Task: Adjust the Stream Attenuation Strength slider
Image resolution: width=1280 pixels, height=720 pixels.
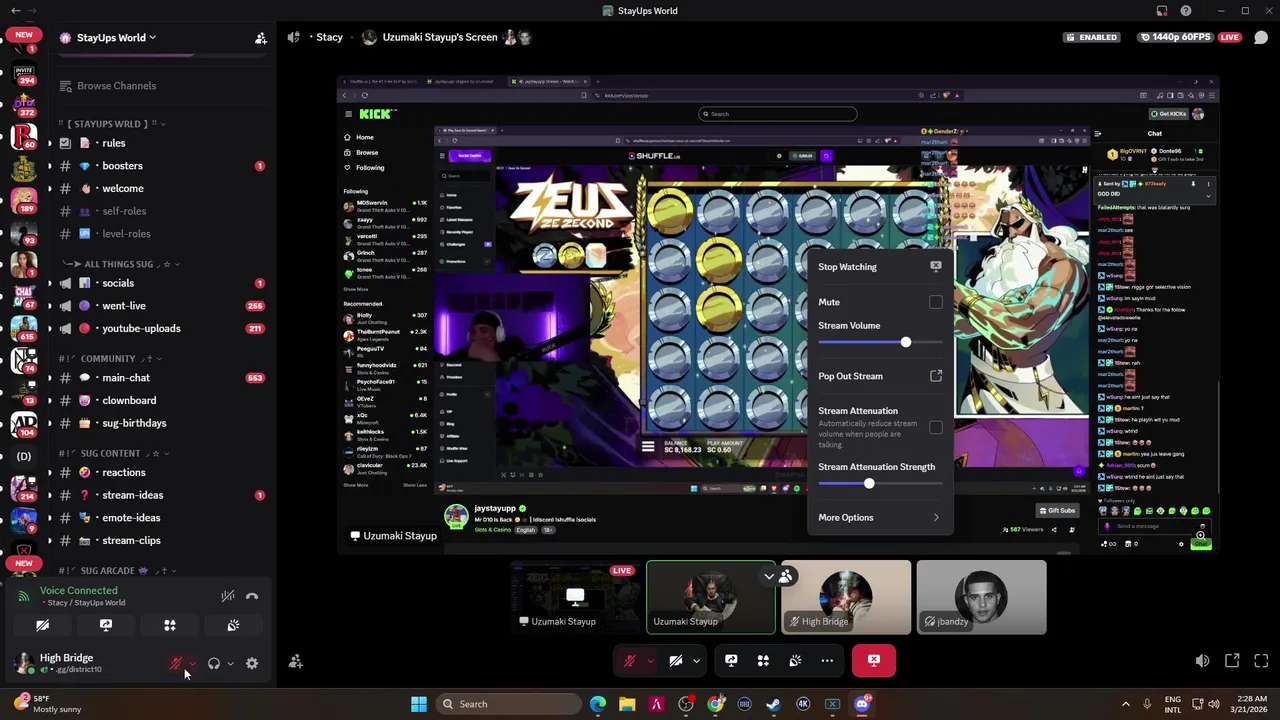Action: pos(880,484)
